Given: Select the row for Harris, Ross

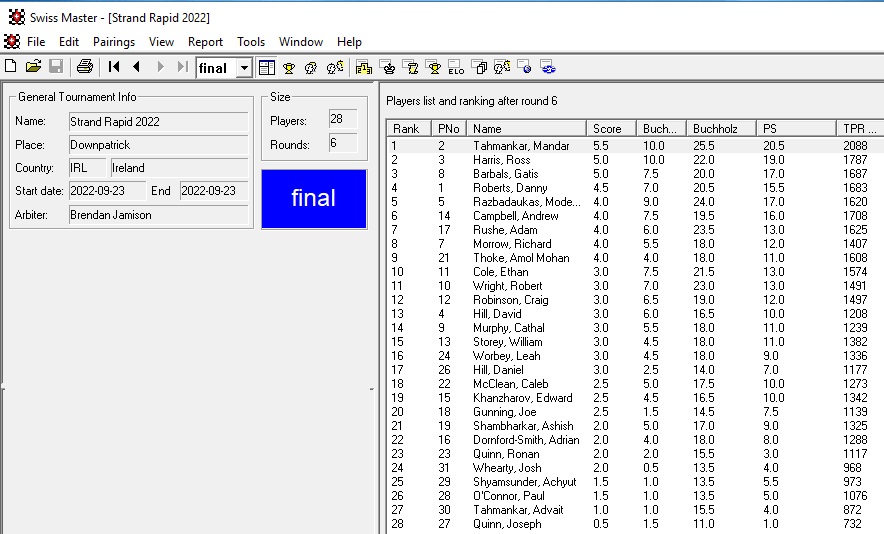Looking at the screenshot, I should click(x=502, y=160).
